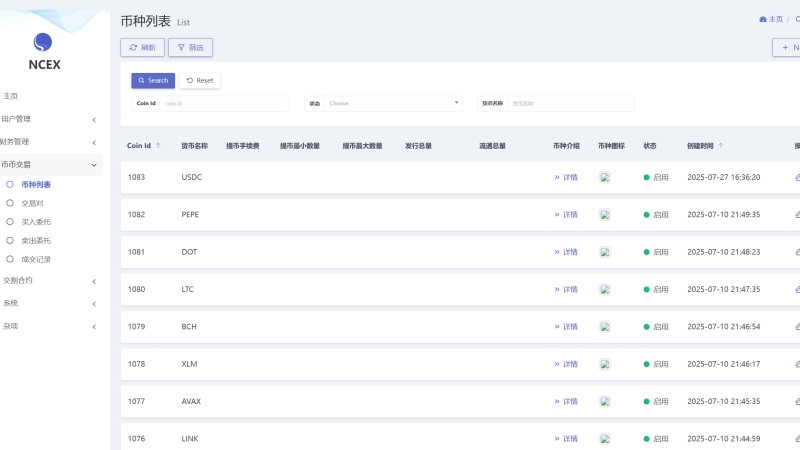The height and width of the screenshot is (450, 800).
Task: Open 详情 link in XLM row
Action: (566, 364)
